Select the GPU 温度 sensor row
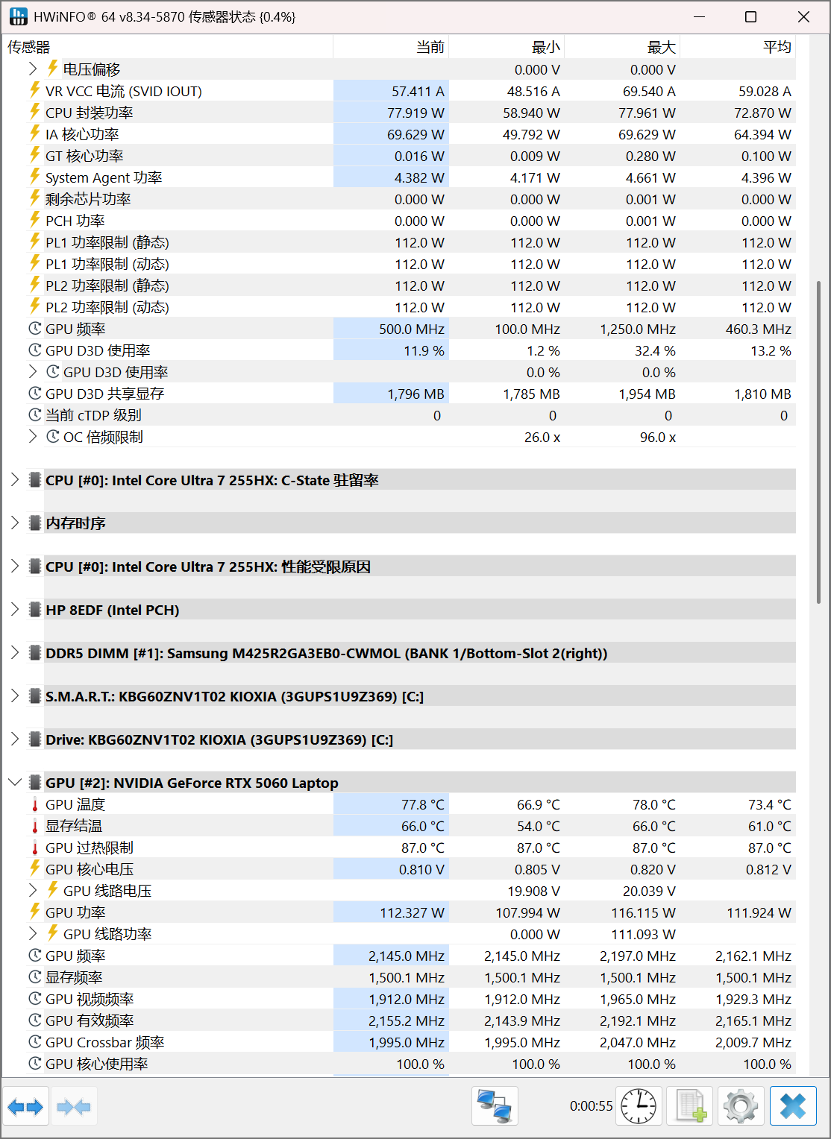 411,804
